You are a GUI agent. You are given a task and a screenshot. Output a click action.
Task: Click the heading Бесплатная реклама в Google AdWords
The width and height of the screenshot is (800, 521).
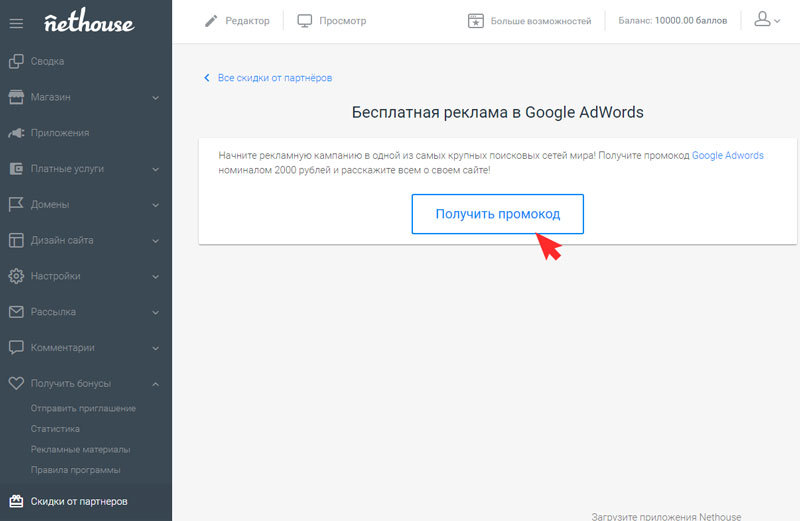point(497,112)
